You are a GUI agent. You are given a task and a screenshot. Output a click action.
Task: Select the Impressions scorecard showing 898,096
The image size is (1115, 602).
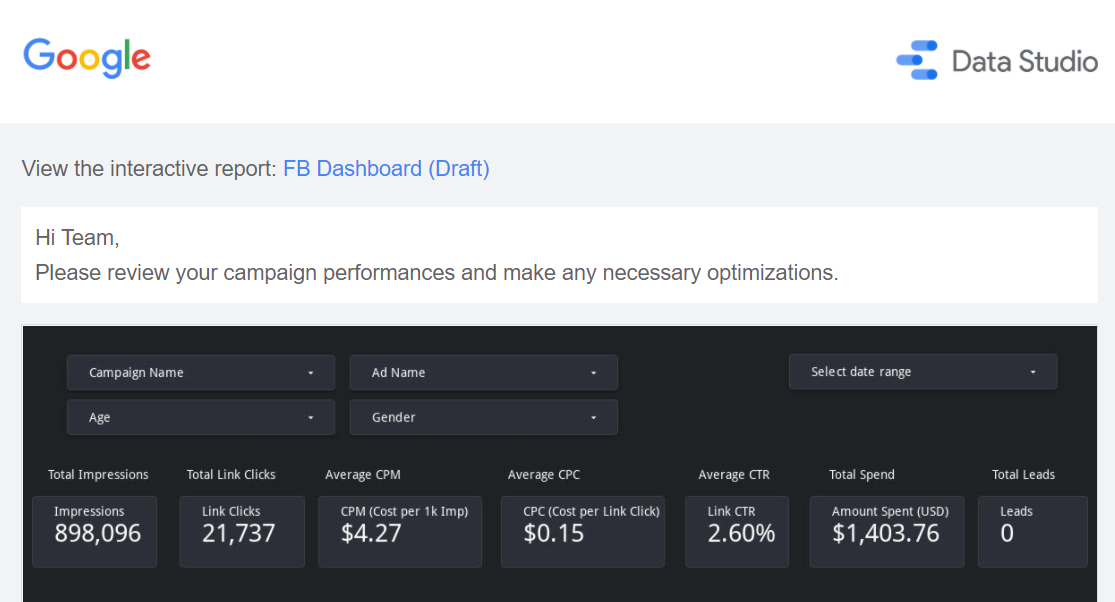coord(95,531)
